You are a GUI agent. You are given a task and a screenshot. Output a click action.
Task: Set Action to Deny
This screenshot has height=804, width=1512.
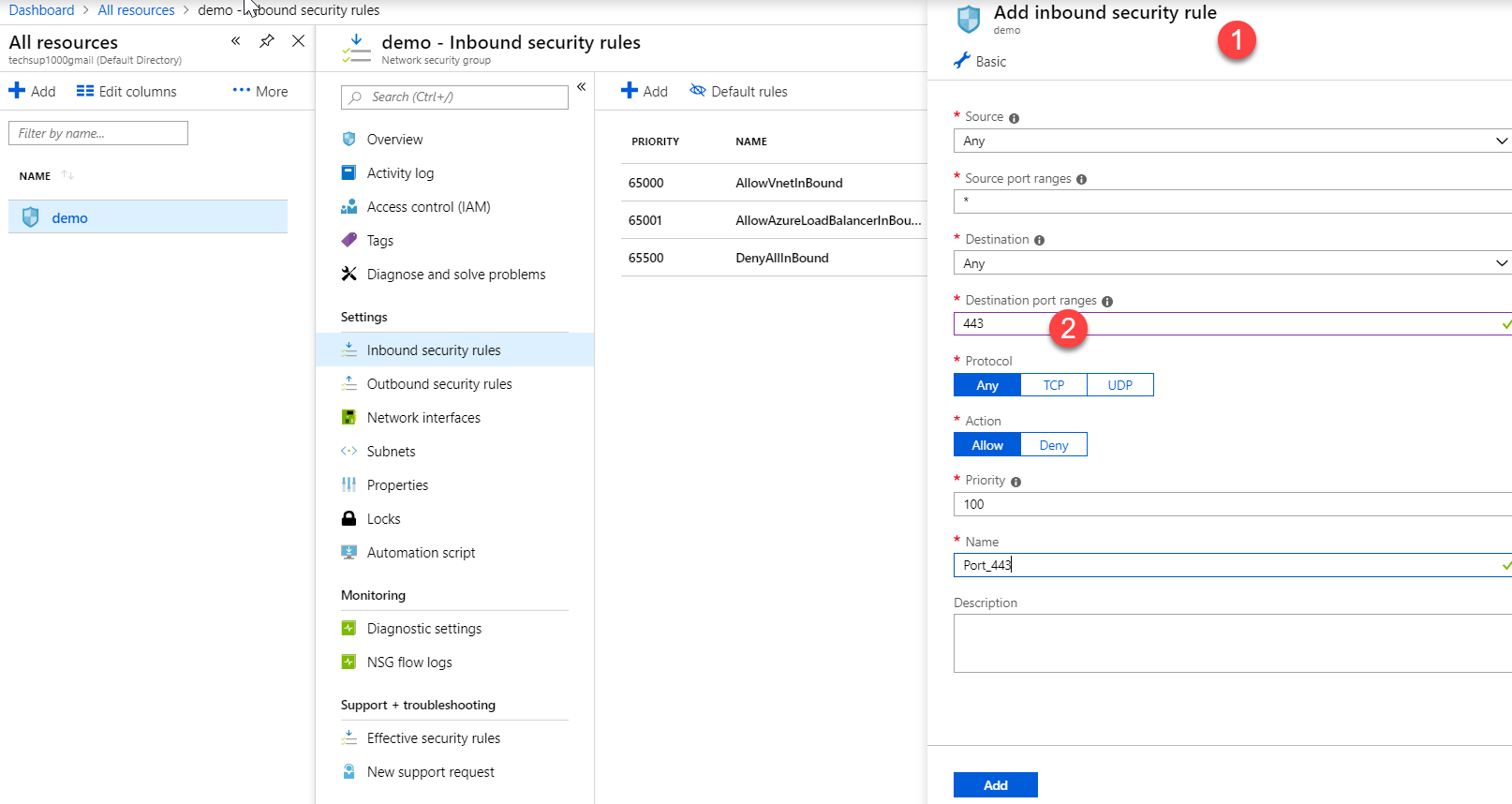1054,445
